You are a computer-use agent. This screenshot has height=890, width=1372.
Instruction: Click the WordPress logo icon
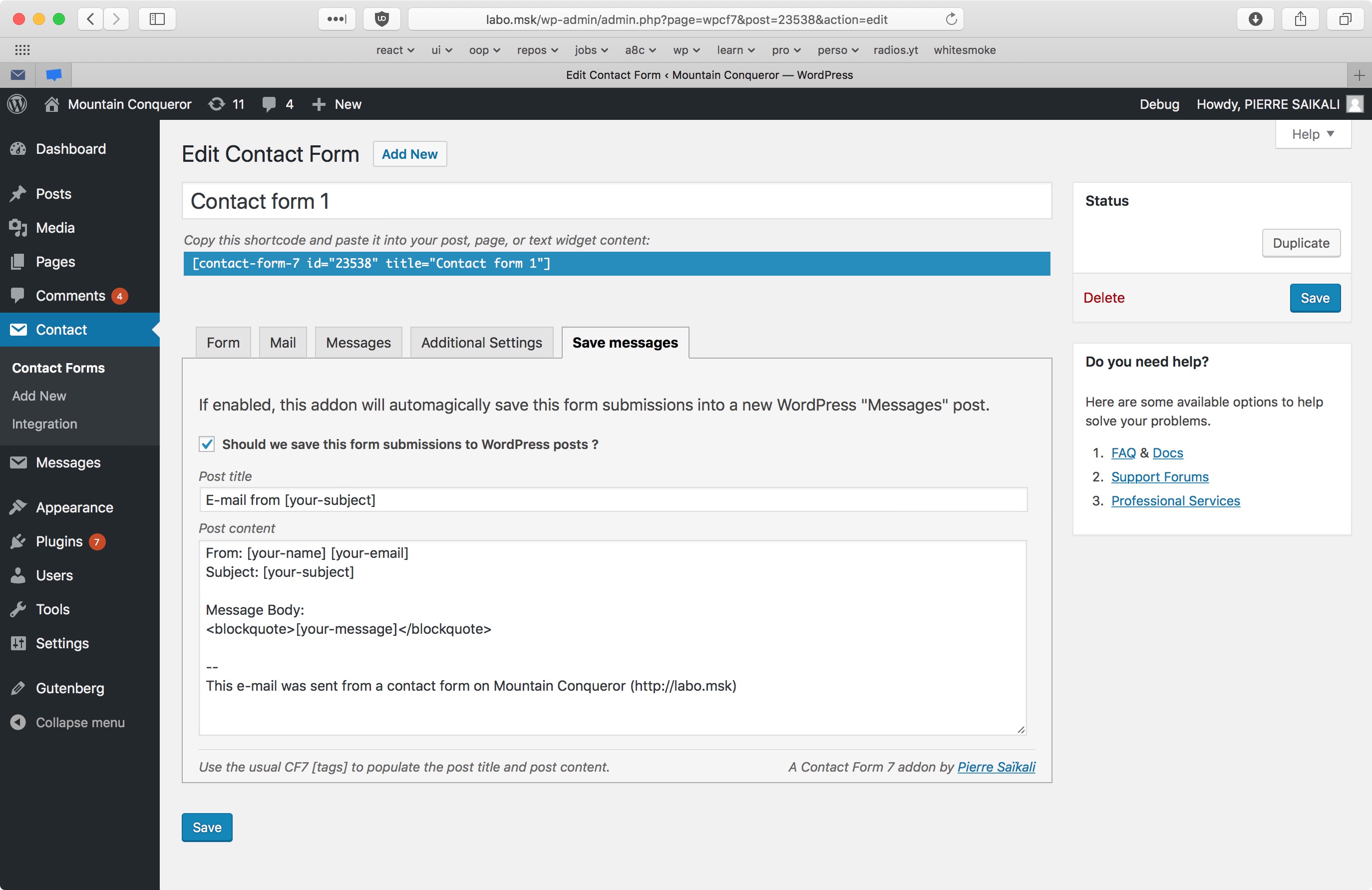[x=17, y=104]
